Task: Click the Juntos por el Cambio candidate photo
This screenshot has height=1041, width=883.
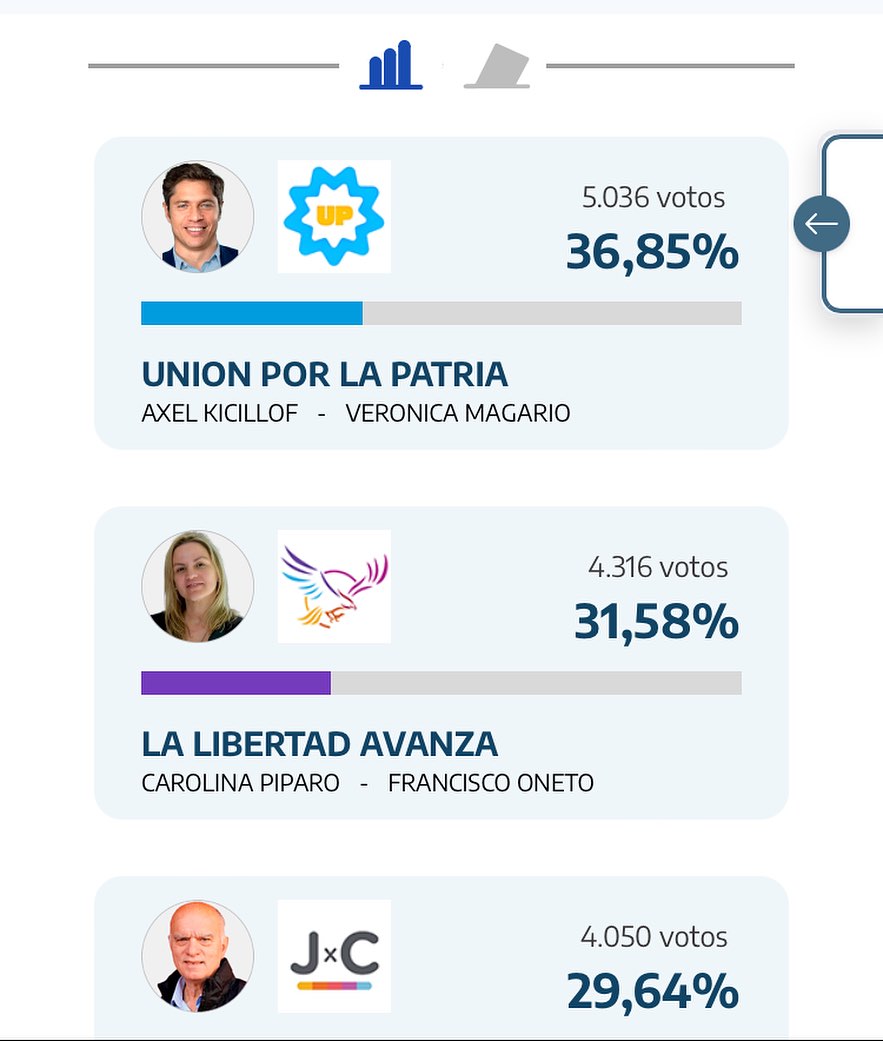Action: coord(197,955)
